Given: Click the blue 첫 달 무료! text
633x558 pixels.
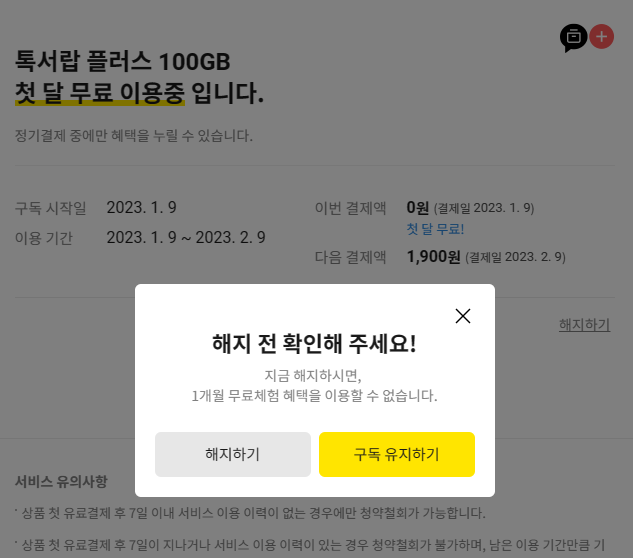Looking at the screenshot, I should click(435, 229).
